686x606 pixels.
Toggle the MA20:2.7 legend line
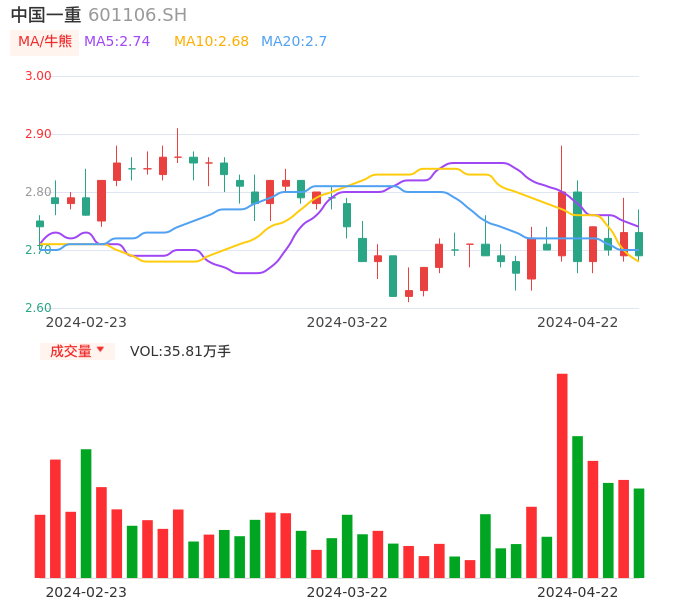tap(294, 42)
